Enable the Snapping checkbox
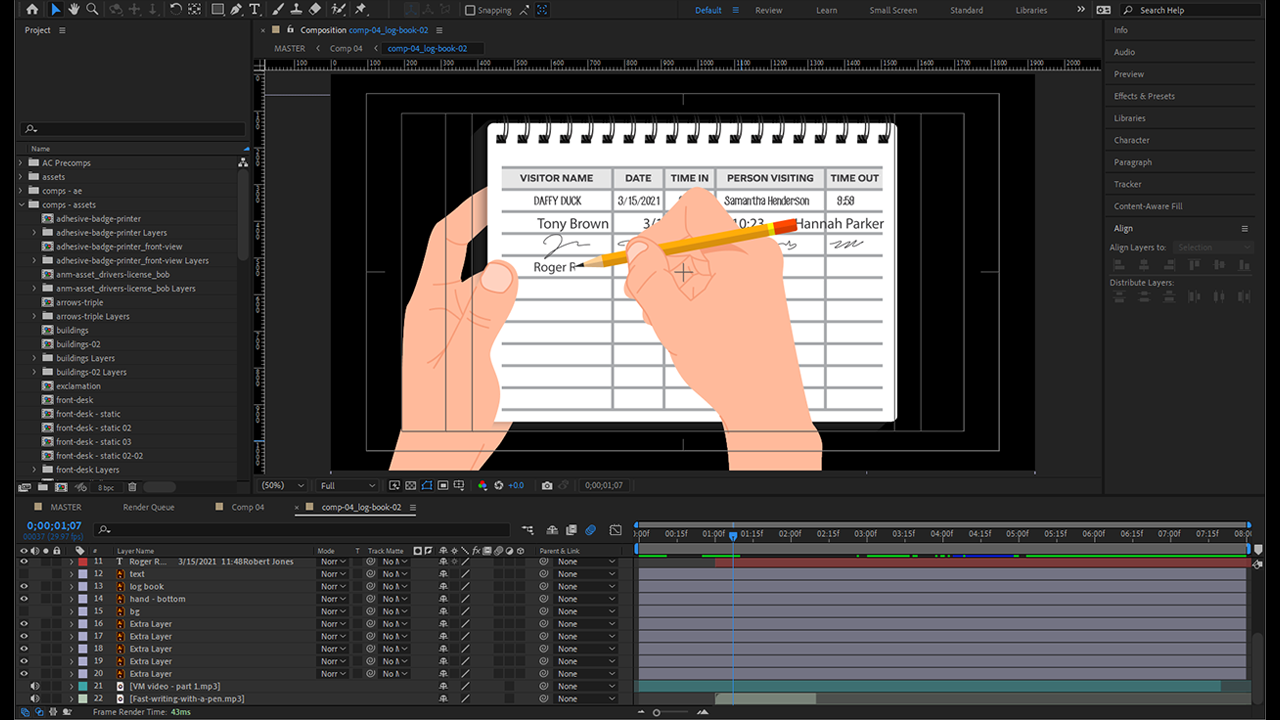The height and width of the screenshot is (720, 1280). click(470, 10)
